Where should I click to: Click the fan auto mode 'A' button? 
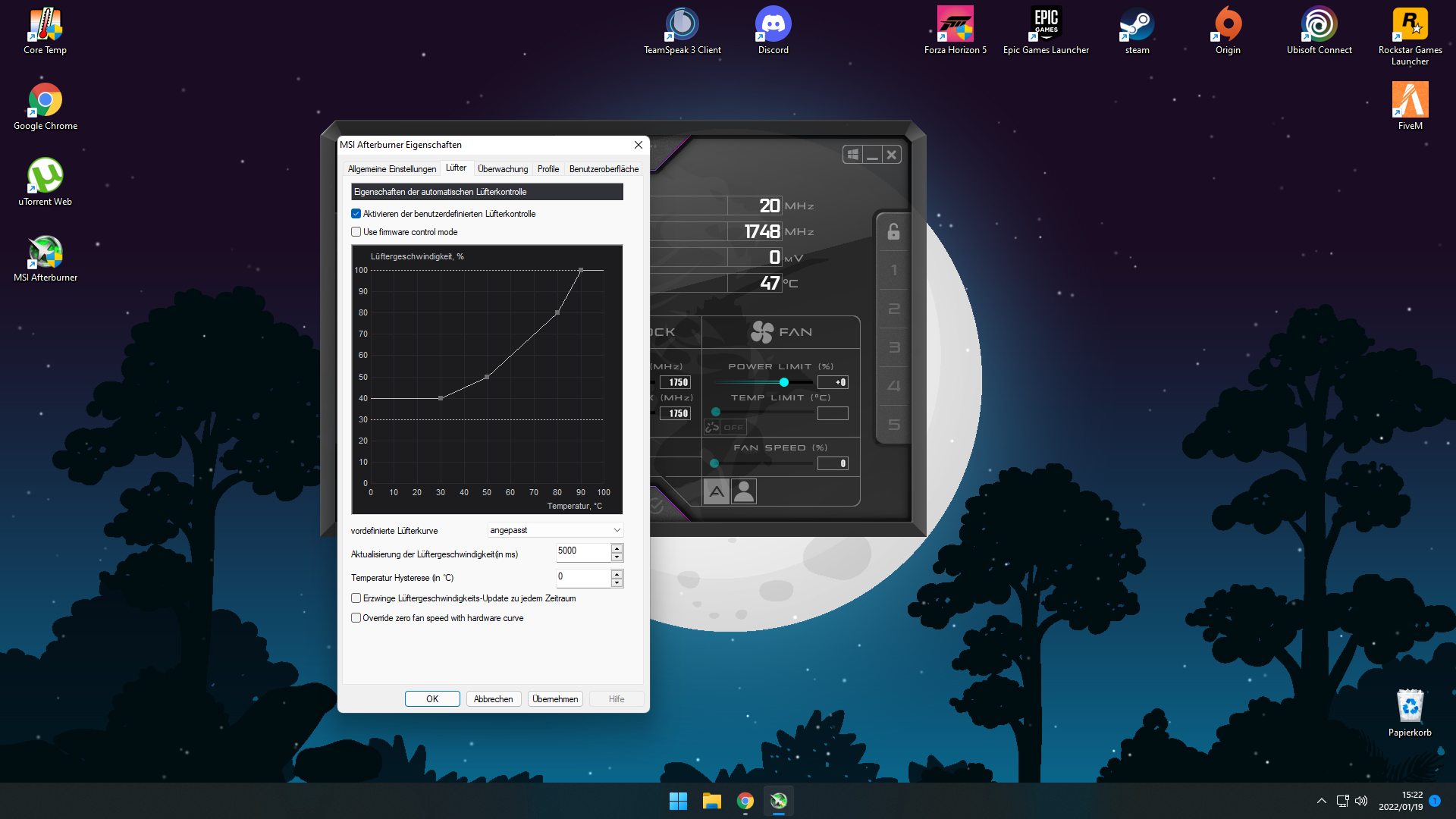click(x=716, y=491)
